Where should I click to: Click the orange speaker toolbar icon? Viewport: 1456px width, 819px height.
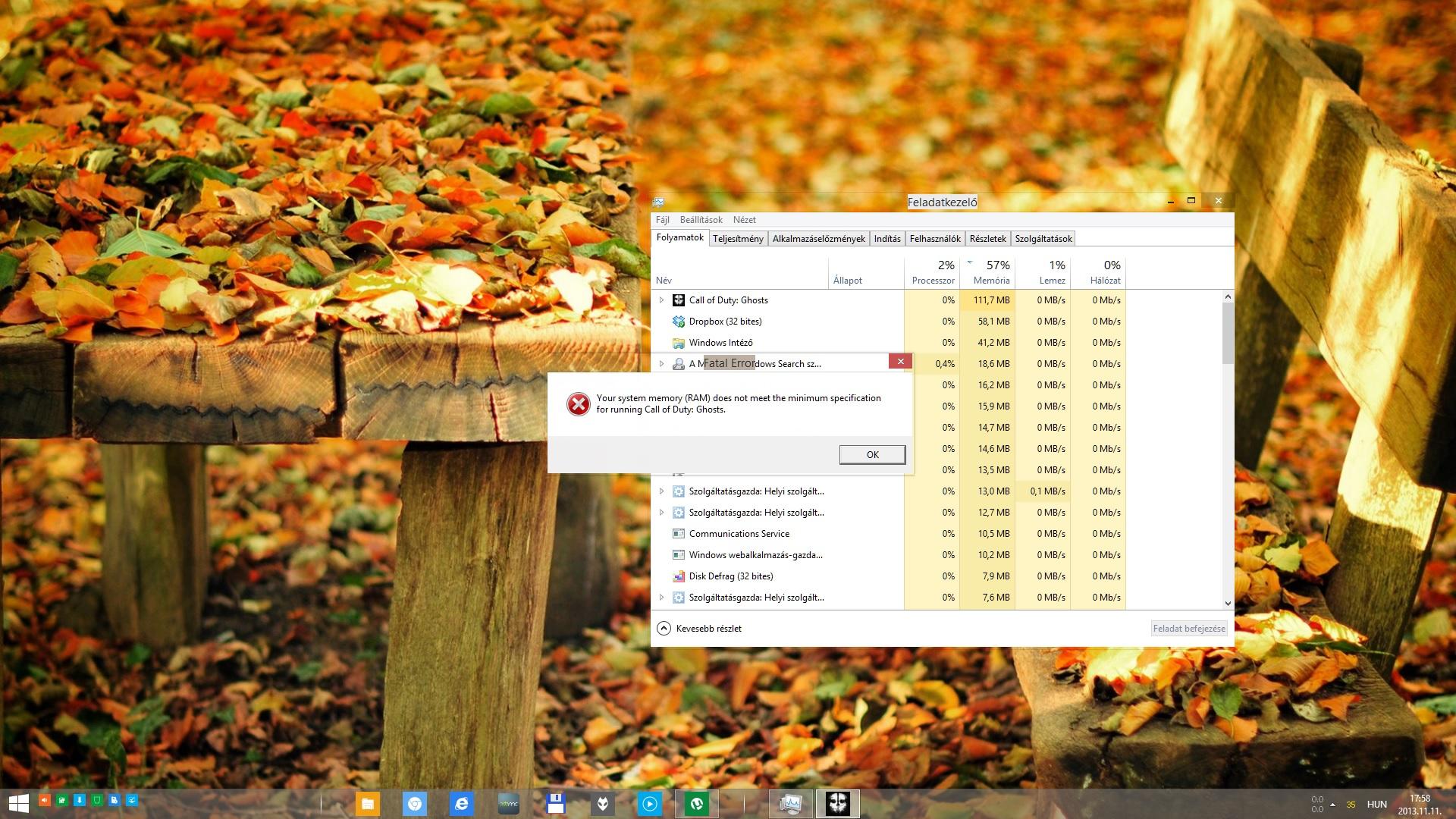45,800
